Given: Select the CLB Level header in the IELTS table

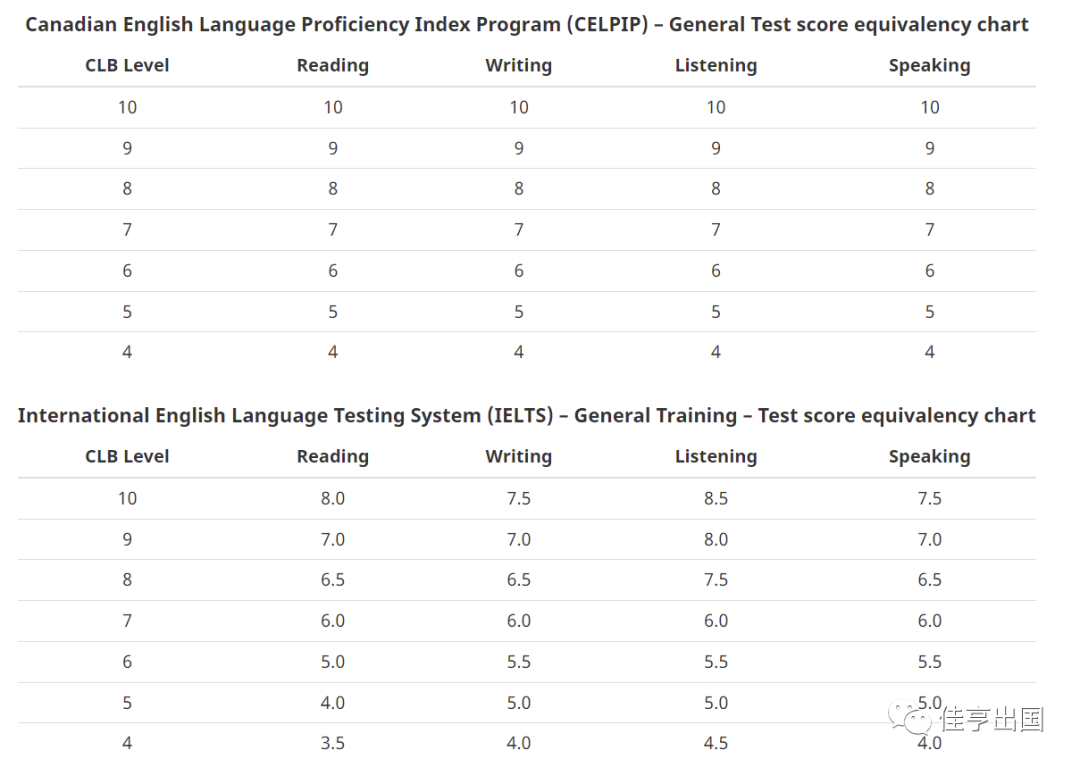Looking at the screenshot, I should [127, 456].
